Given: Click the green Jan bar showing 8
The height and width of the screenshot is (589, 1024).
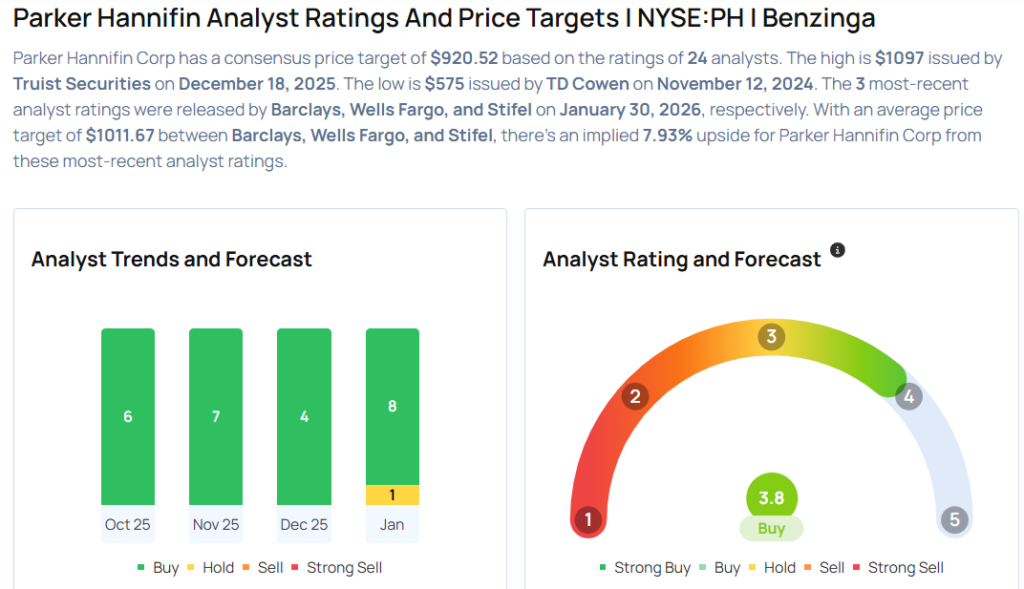Looking at the screenshot, I should 392,406.
